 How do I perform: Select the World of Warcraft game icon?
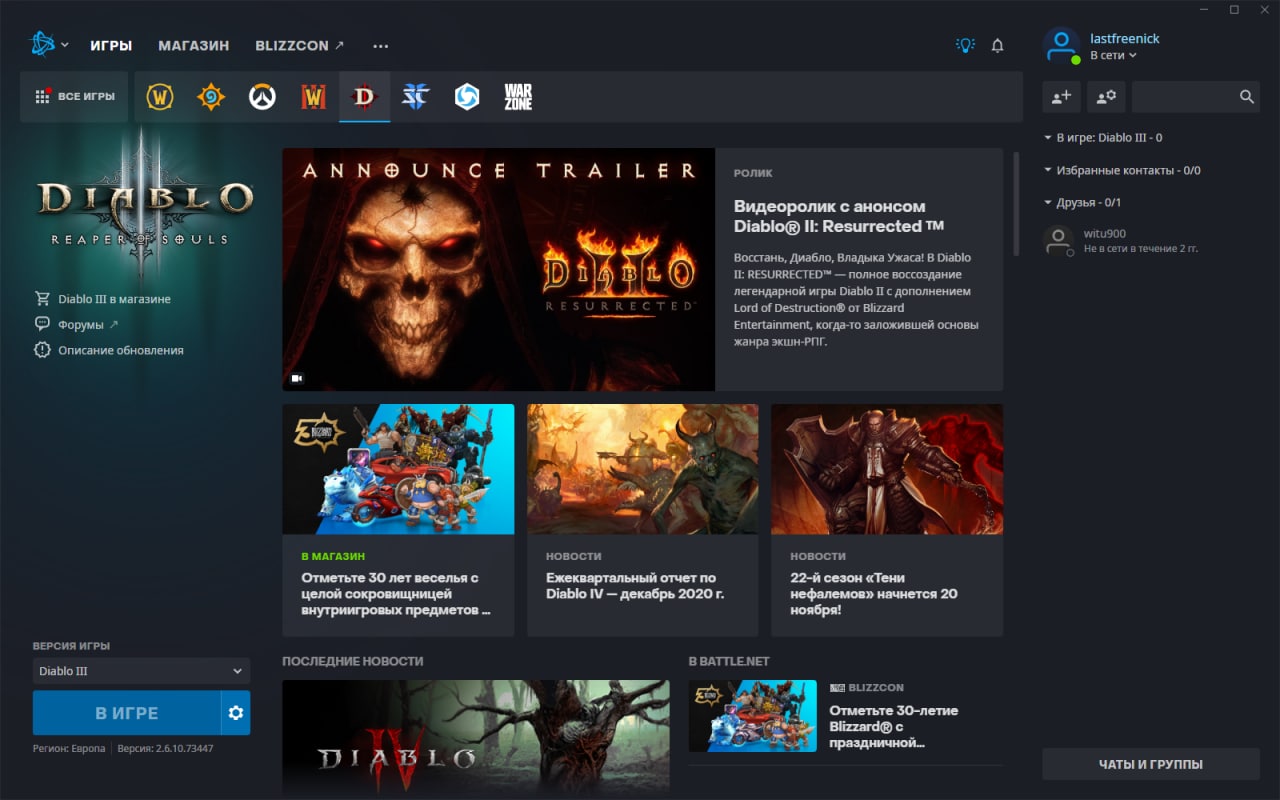coord(160,97)
